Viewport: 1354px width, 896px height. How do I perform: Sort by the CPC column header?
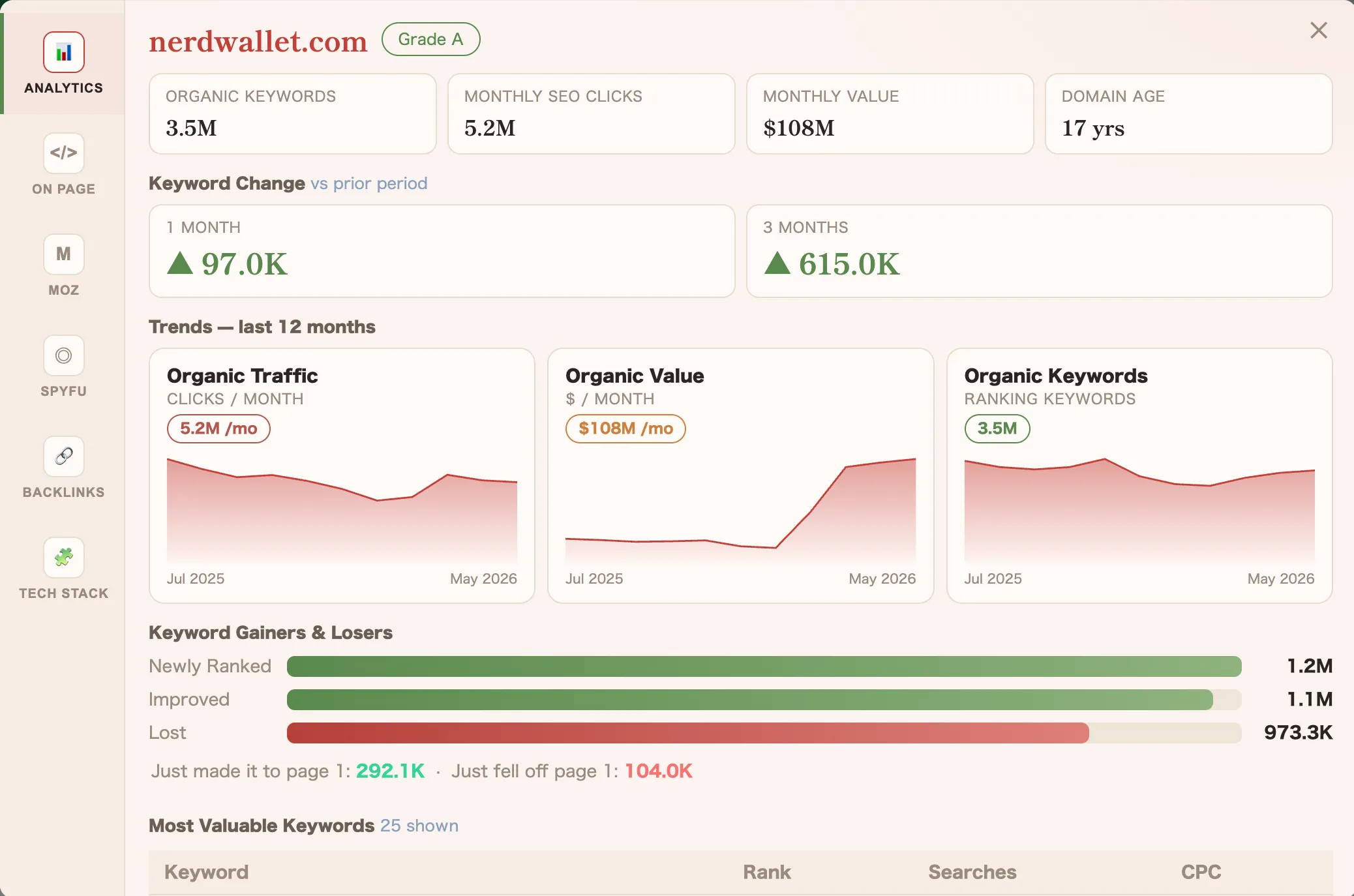(x=1201, y=872)
